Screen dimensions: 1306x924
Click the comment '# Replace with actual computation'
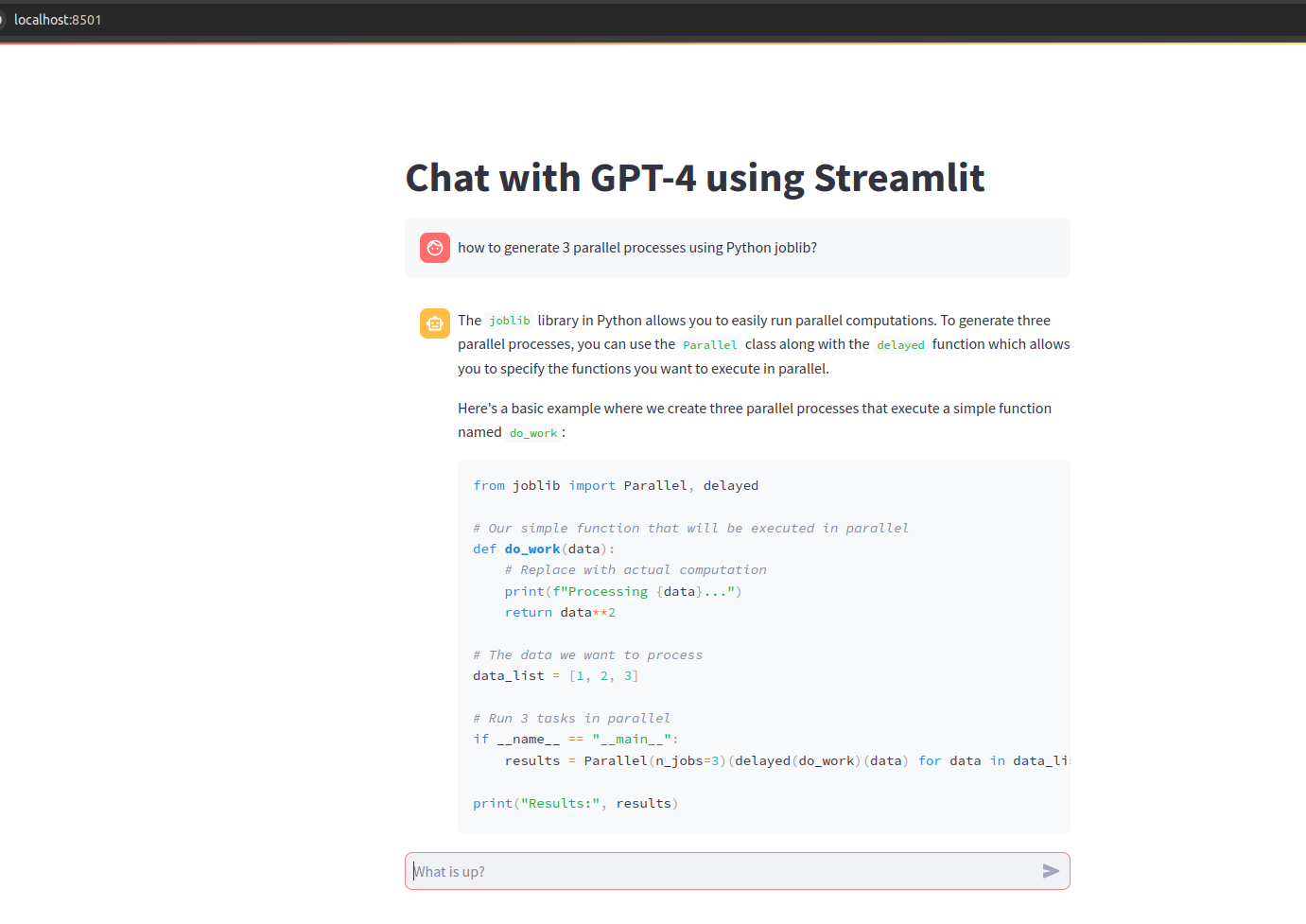pyautogui.click(x=636, y=570)
